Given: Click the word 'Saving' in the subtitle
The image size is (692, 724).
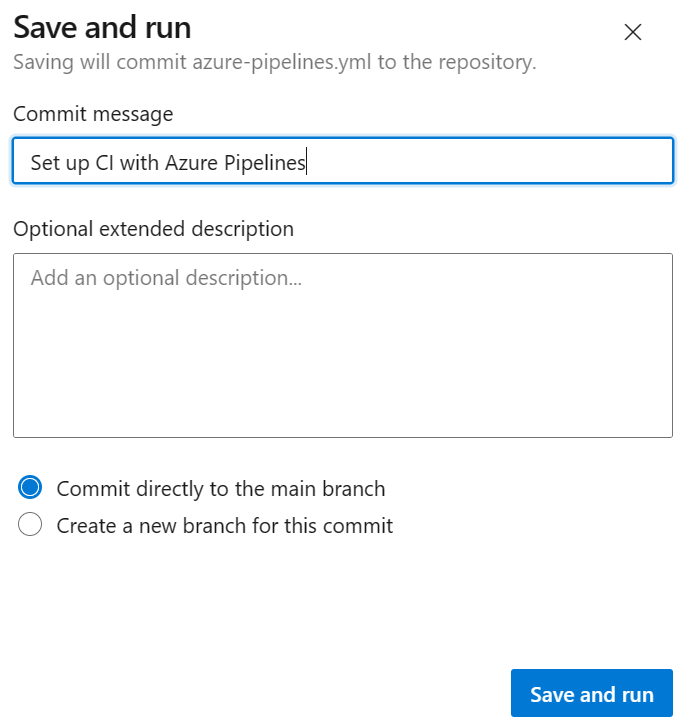Looking at the screenshot, I should [x=41, y=62].
